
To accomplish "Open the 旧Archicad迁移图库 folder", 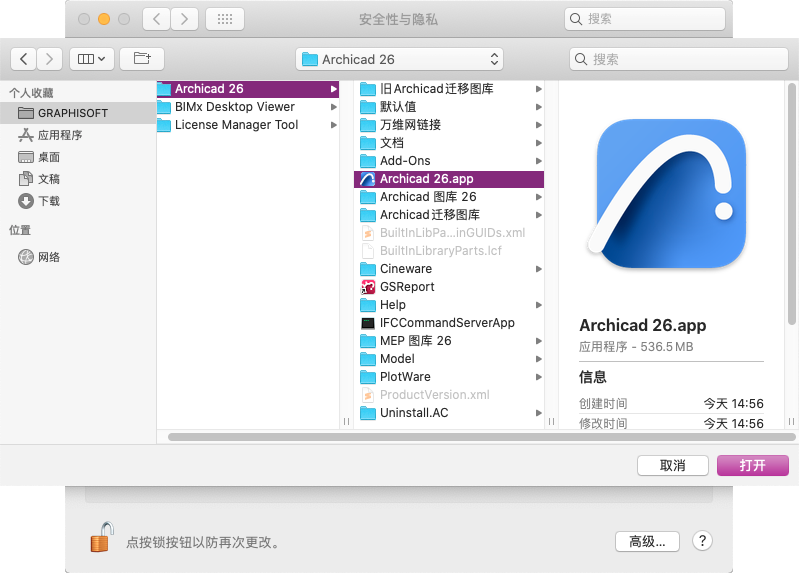I will point(449,89).
